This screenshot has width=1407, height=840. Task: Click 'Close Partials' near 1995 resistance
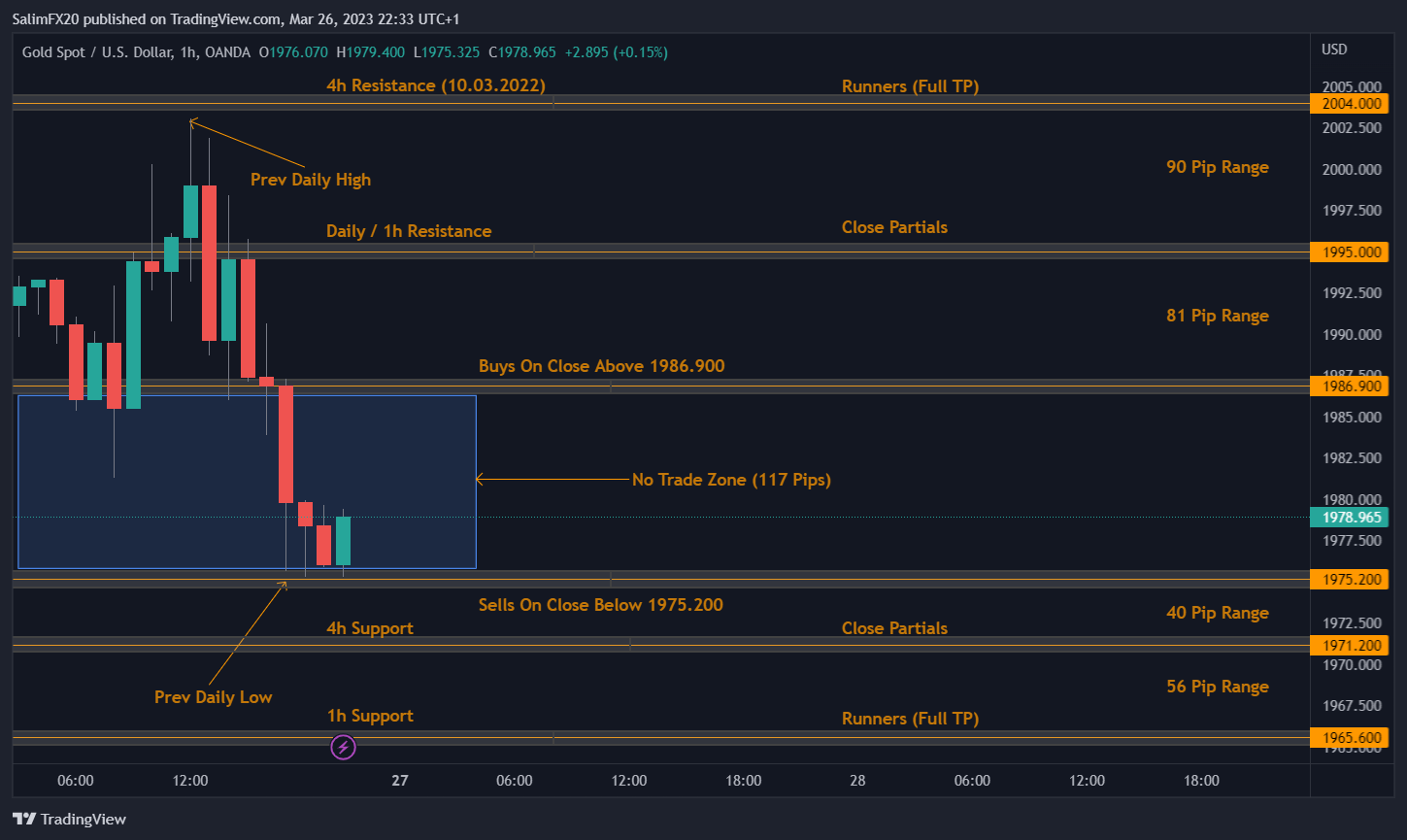(894, 227)
